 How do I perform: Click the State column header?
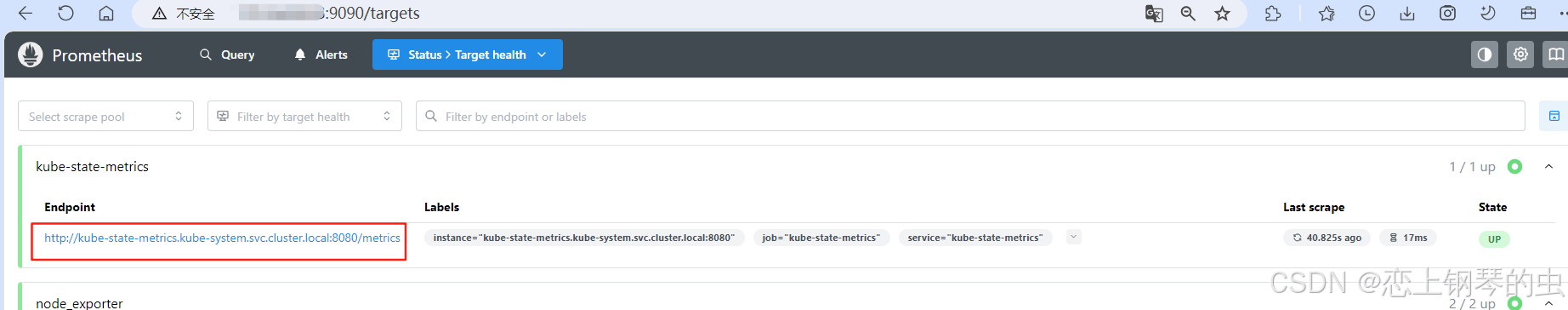(x=1492, y=207)
